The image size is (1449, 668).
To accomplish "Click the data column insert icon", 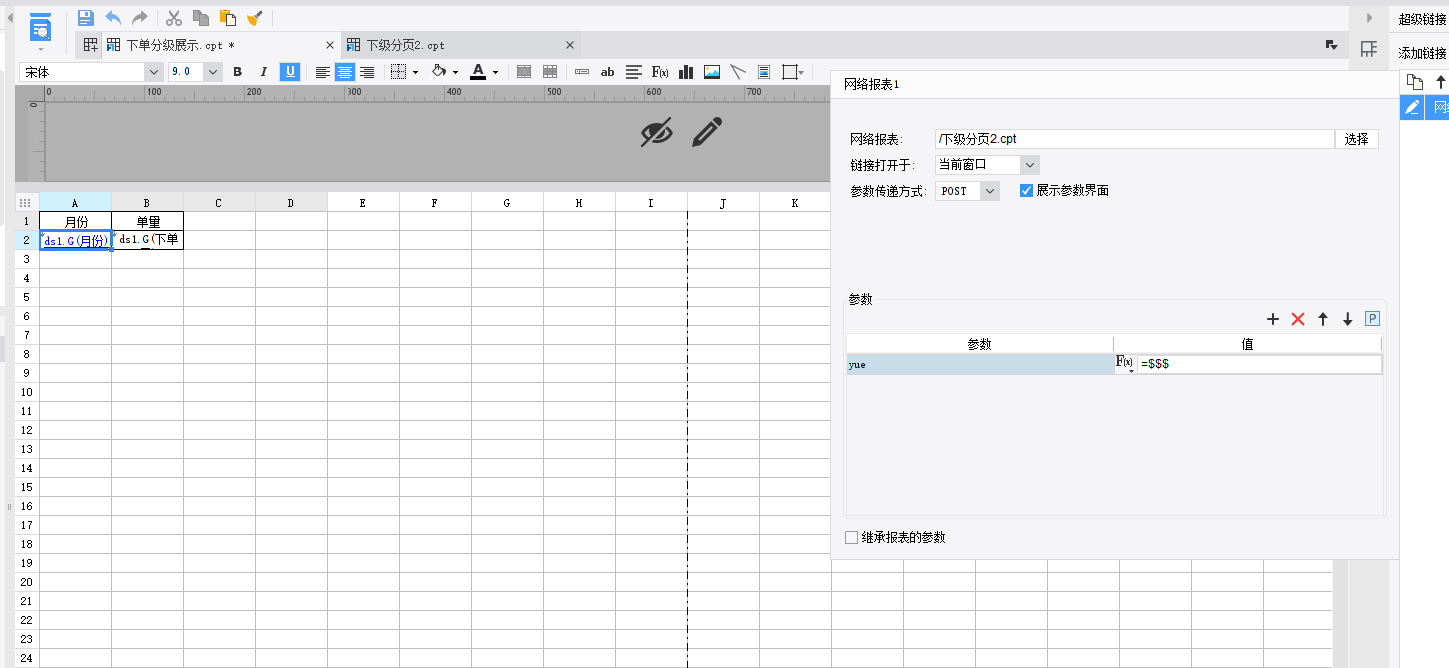I will [582, 72].
